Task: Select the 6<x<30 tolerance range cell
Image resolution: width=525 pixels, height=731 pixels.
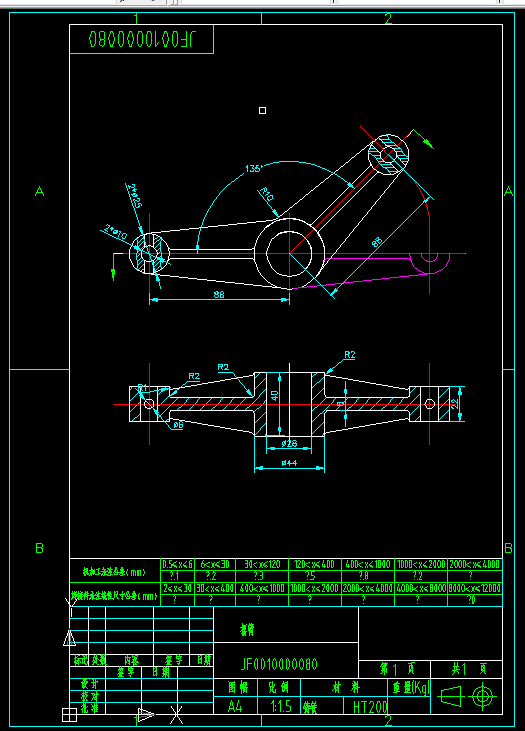Action: pyautogui.click(x=215, y=564)
